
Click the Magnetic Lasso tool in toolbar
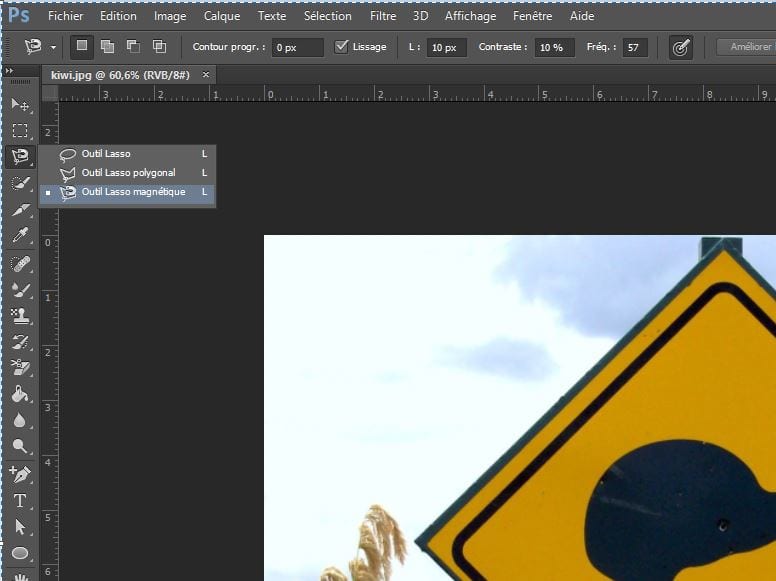coord(20,157)
